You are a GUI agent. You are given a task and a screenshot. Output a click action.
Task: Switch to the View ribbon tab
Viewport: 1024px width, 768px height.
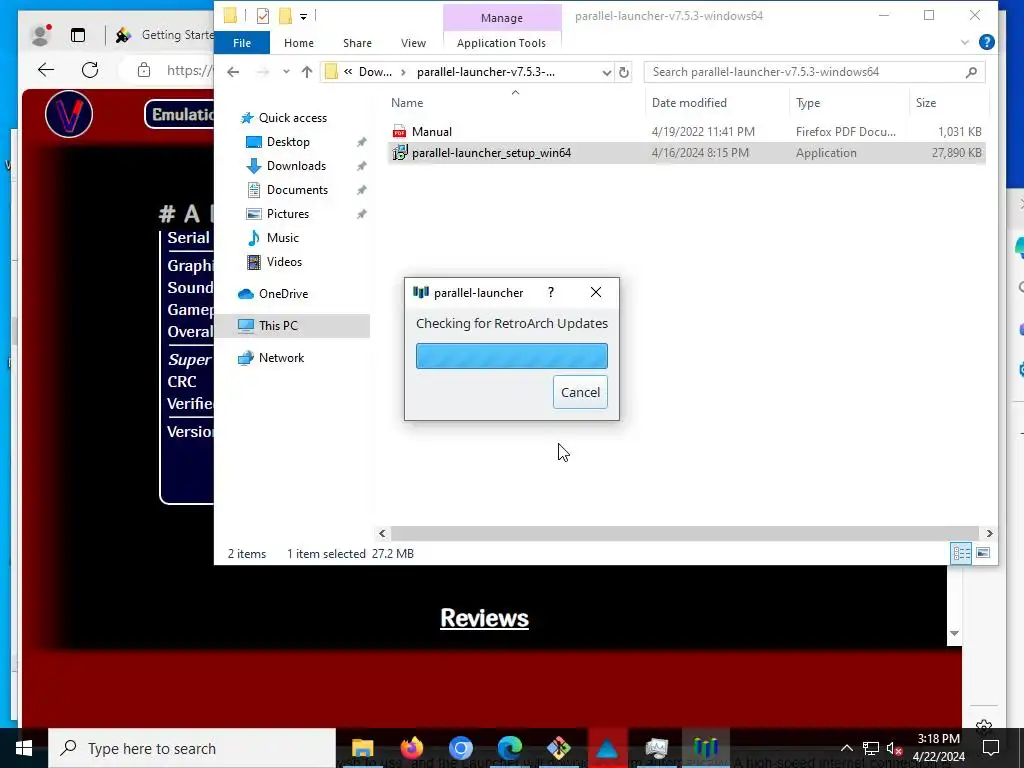[413, 43]
